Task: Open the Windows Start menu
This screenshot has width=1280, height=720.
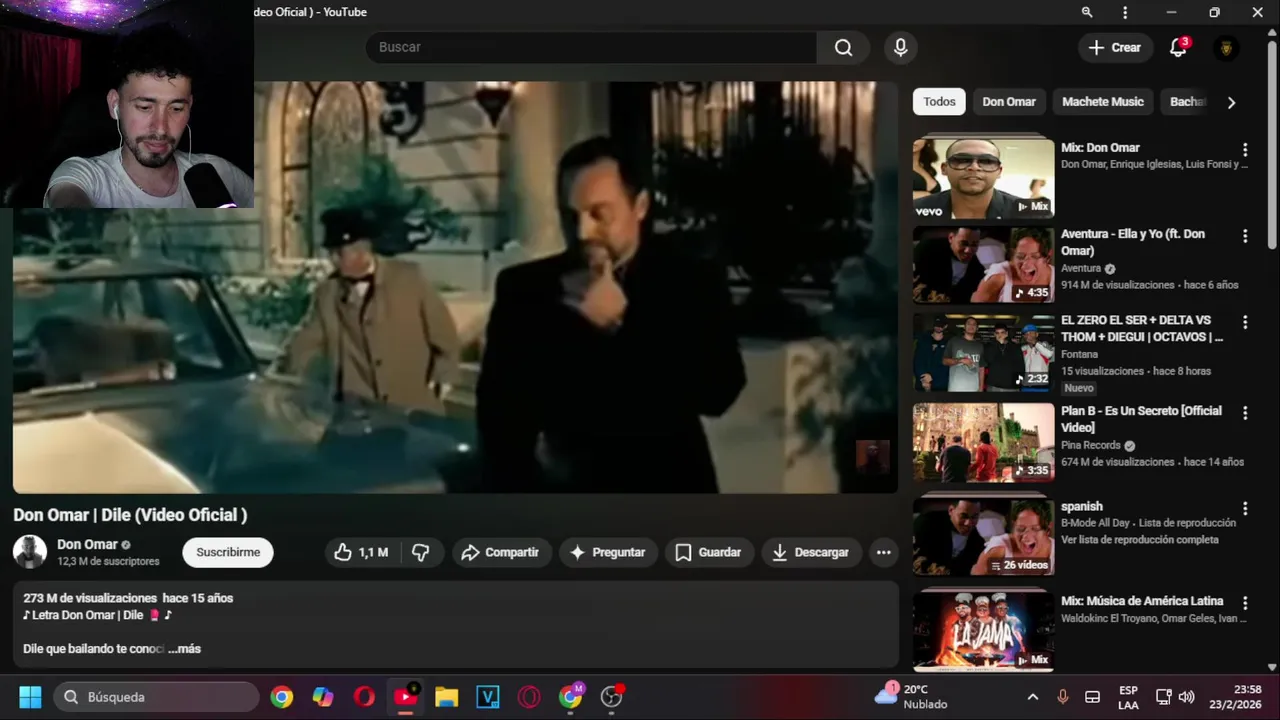Action: click(x=30, y=697)
